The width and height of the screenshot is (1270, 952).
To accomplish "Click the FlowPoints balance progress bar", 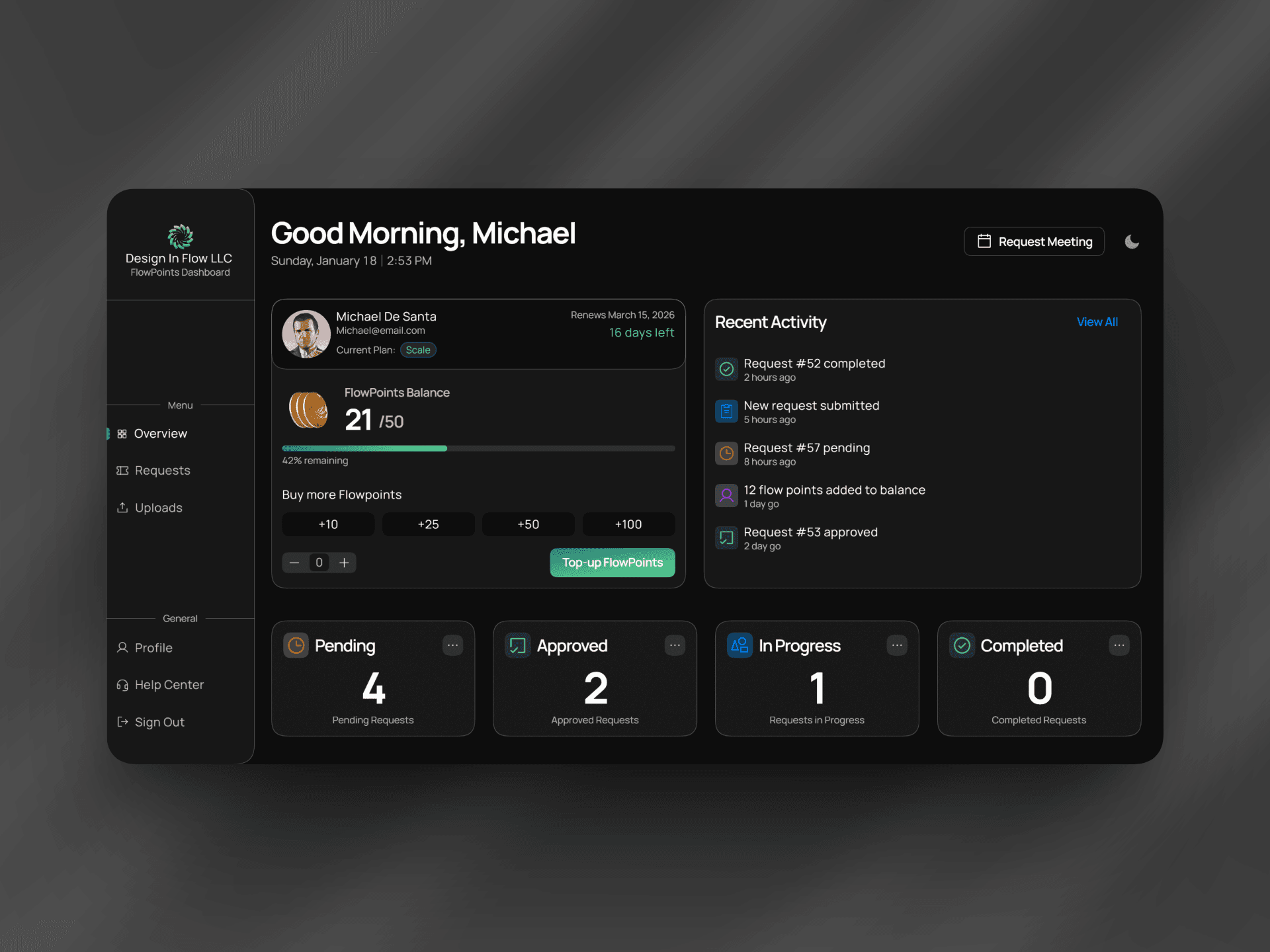I will pyautogui.click(x=478, y=448).
